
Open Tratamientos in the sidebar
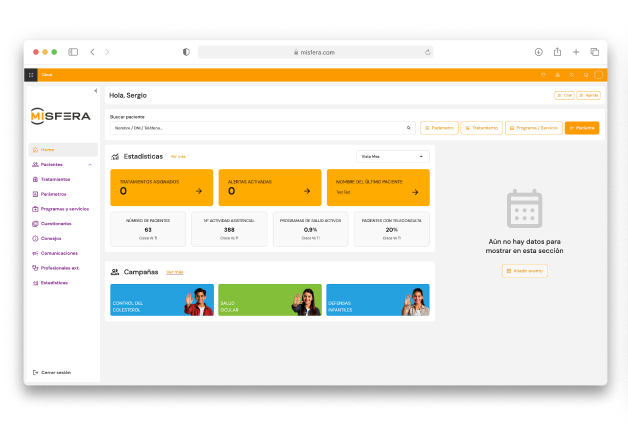point(55,179)
